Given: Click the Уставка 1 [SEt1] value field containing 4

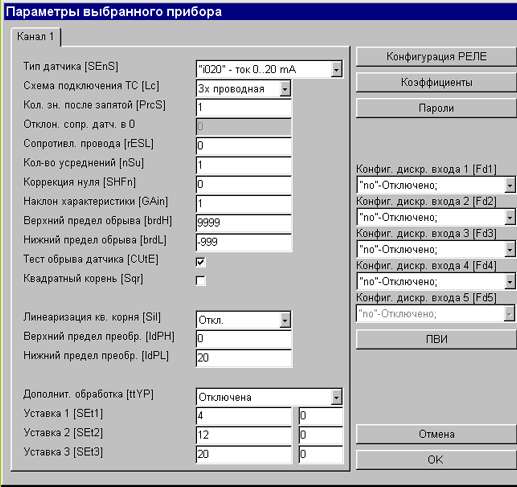Looking at the screenshot, I should pos(244,416).
